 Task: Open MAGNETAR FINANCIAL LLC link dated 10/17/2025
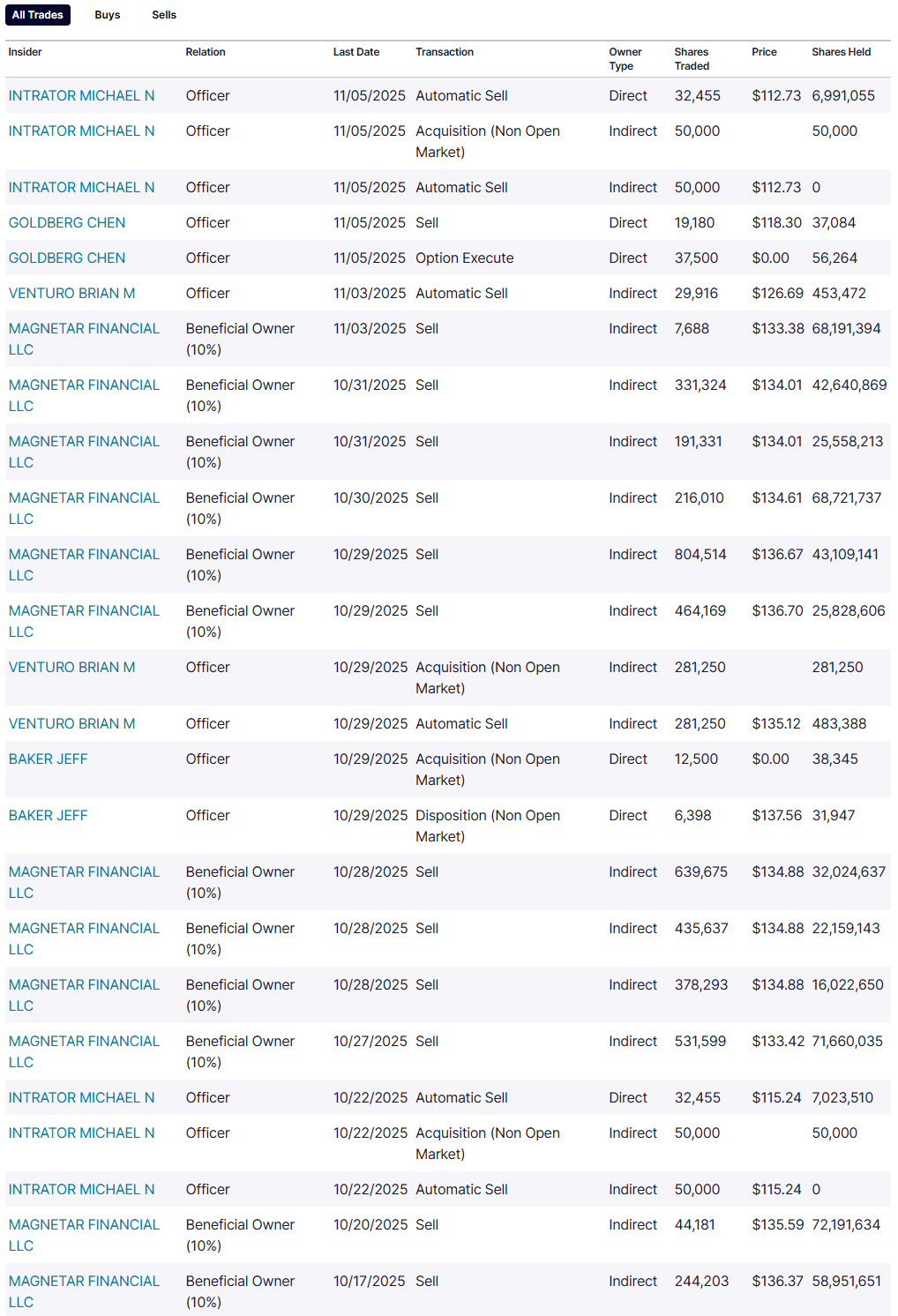tap(84, 1281)
